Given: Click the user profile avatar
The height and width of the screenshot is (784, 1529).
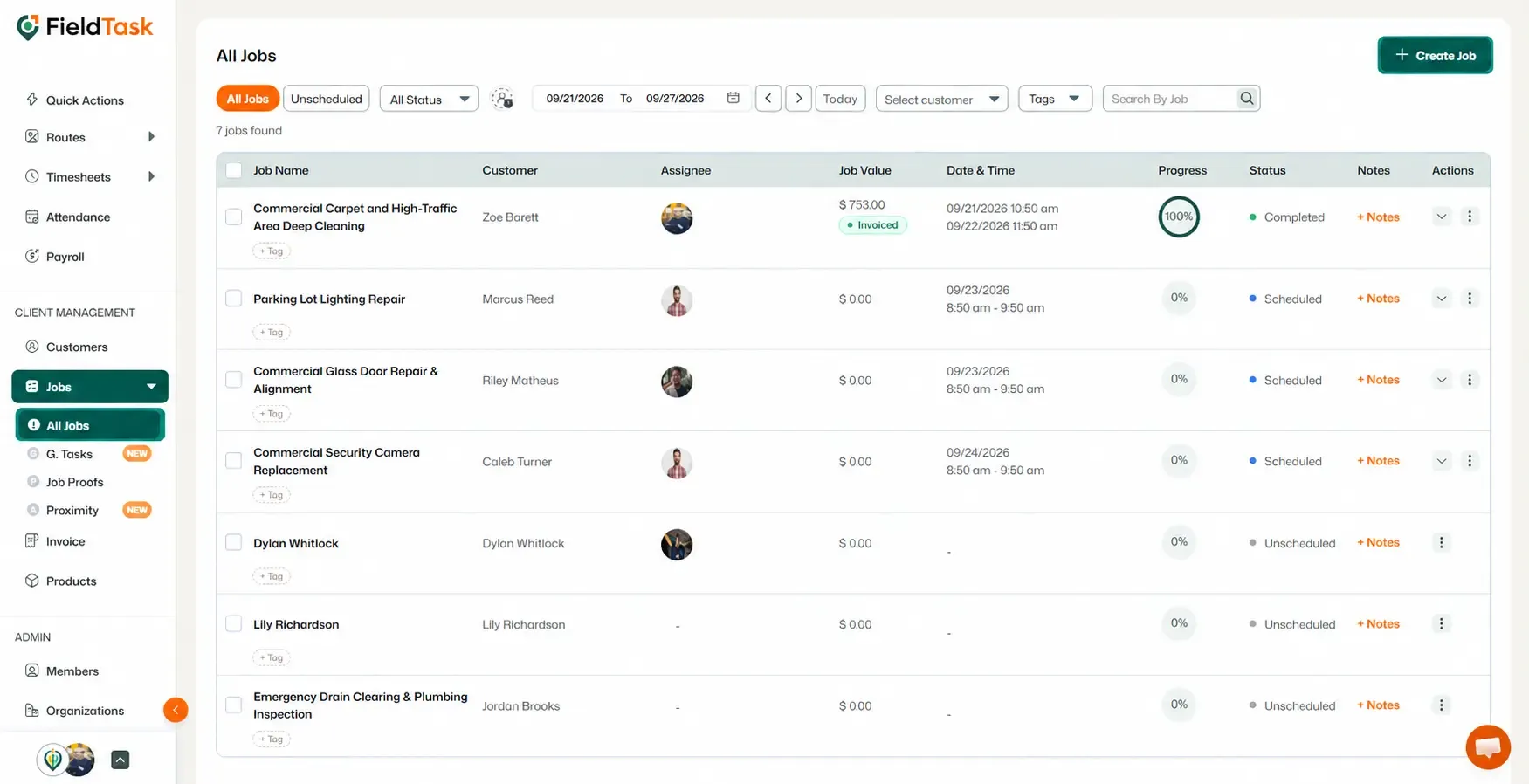Looking at the screenshot, I should click(x=79, y=760).
